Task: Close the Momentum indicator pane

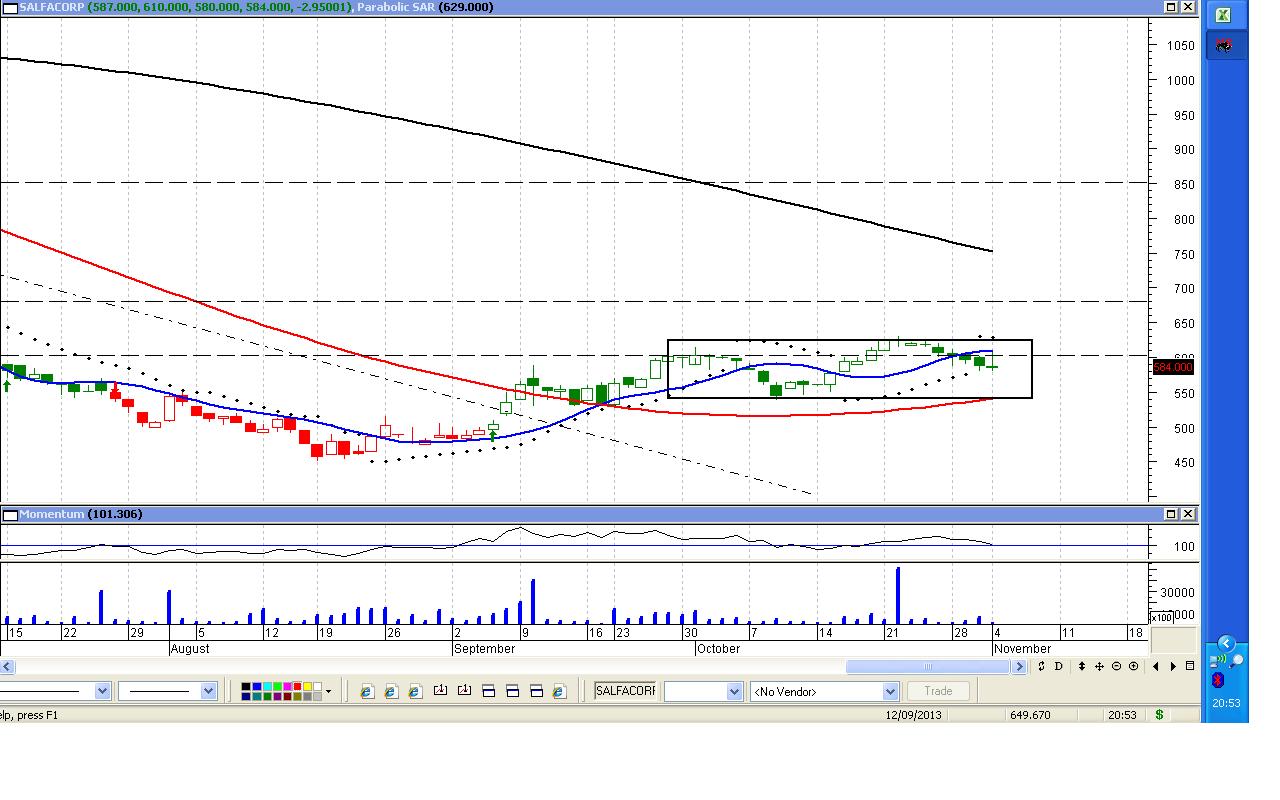Action: coord(1188,514)
